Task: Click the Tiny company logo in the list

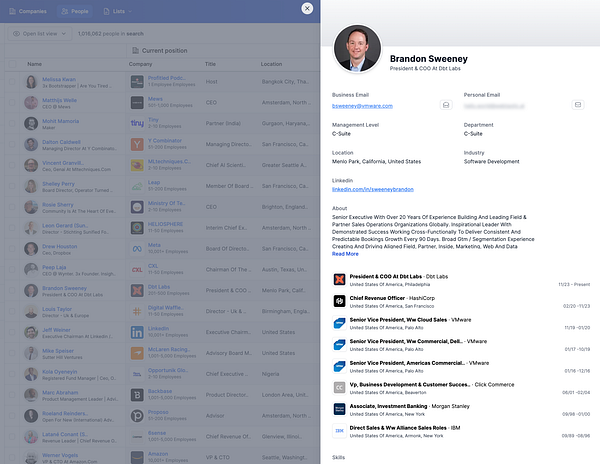Action: [x=137, y=123]
